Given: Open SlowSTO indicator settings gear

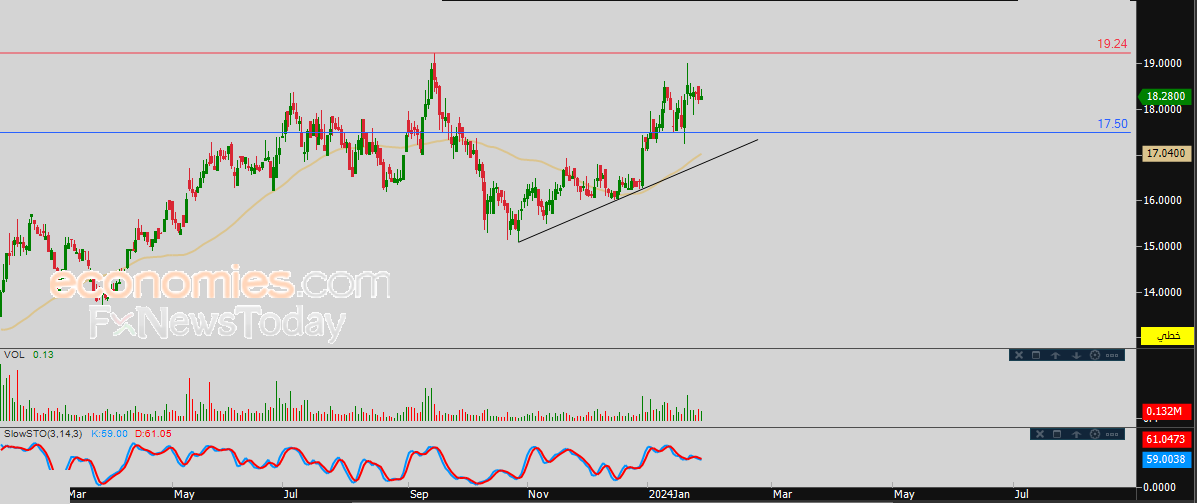Looking at the screenshot, I should 1095,434.
